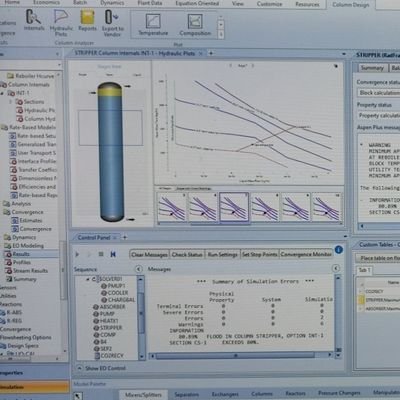
Task: Add a new tab next to Control Panel
Action: [x=125, y=237]
